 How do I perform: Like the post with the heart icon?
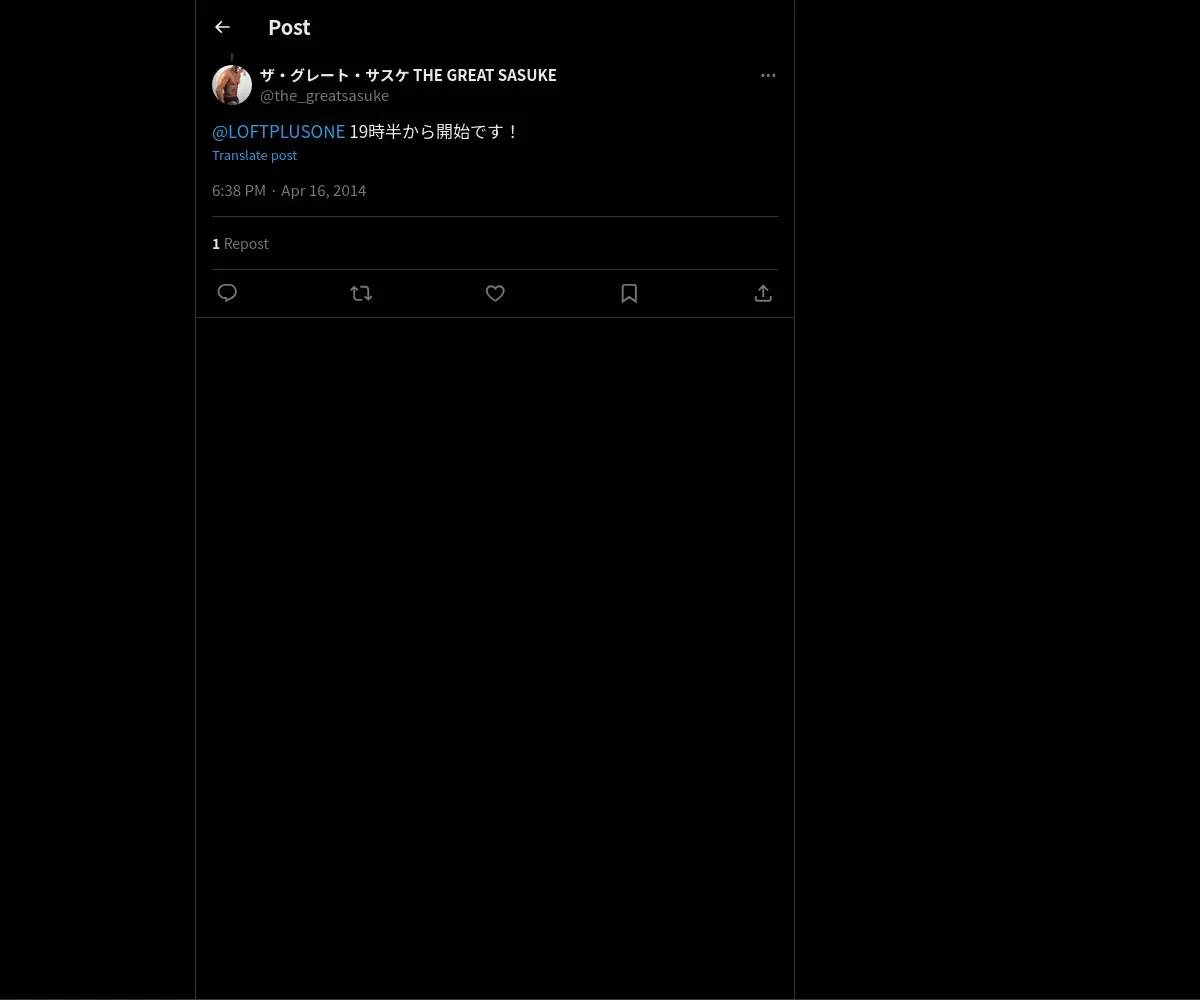click(x=495, y=293)
